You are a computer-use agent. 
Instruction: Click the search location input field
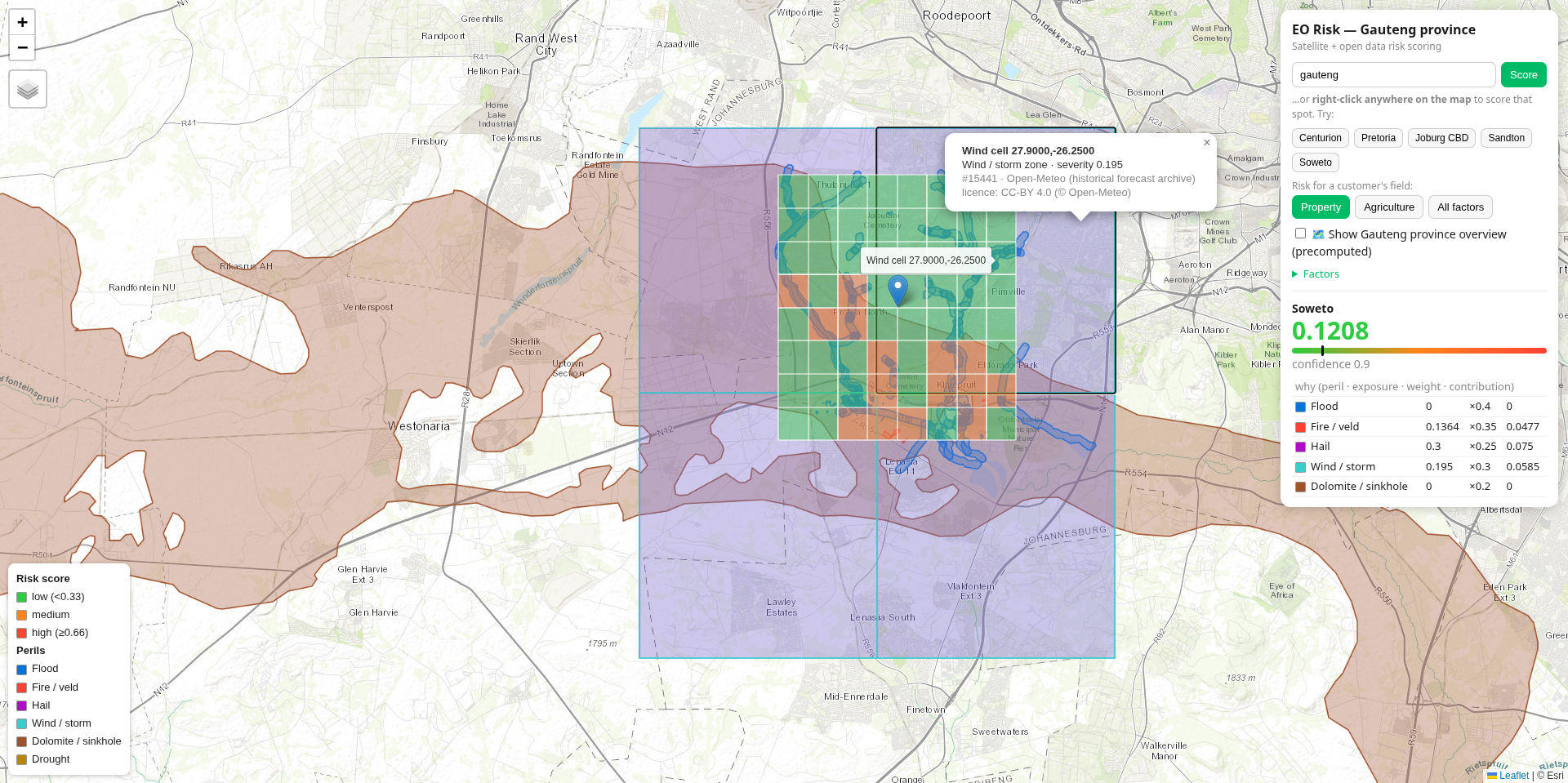click(1393, 74)
